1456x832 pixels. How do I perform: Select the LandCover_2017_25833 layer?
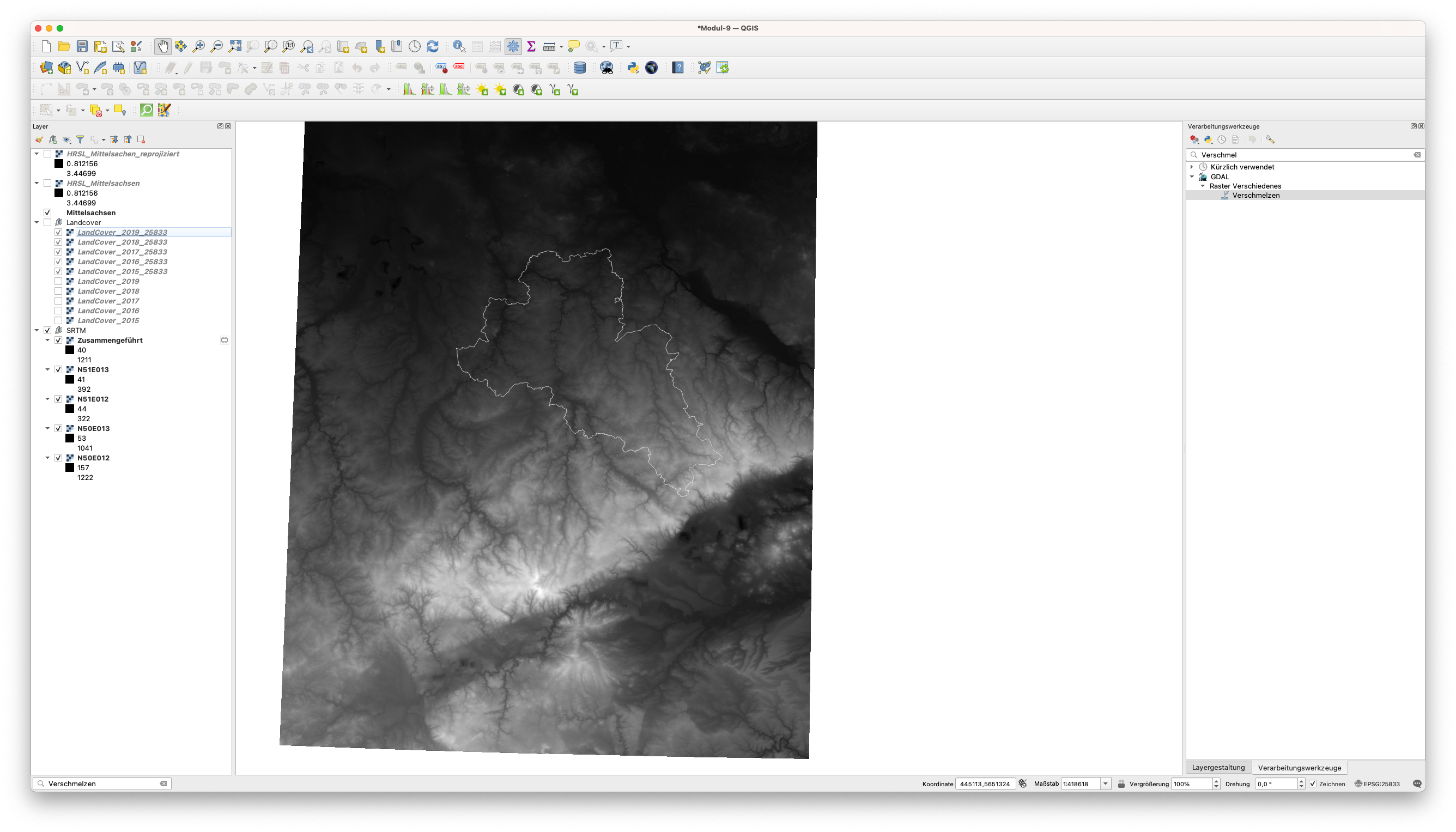click(x=122, y=252)
